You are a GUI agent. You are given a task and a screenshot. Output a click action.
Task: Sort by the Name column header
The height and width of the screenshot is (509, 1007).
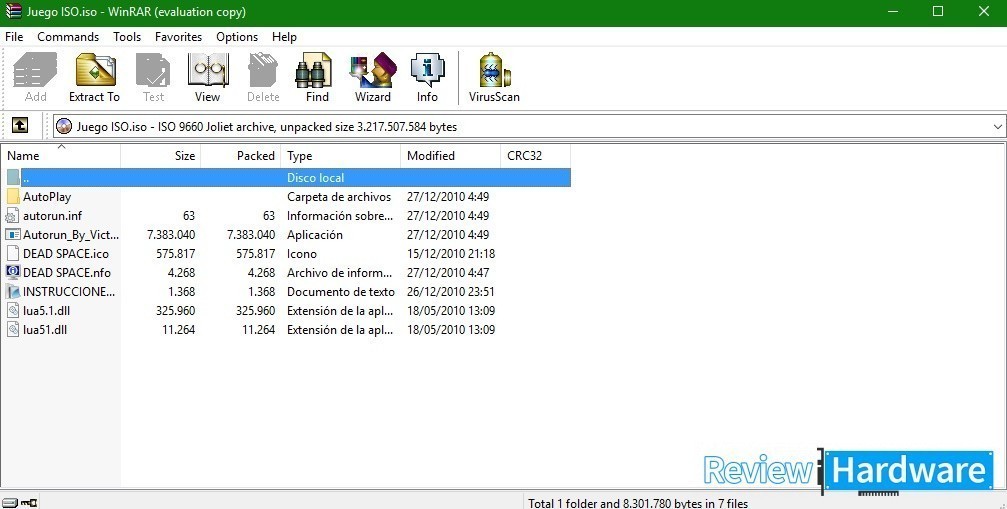click(x=61, y=155)
